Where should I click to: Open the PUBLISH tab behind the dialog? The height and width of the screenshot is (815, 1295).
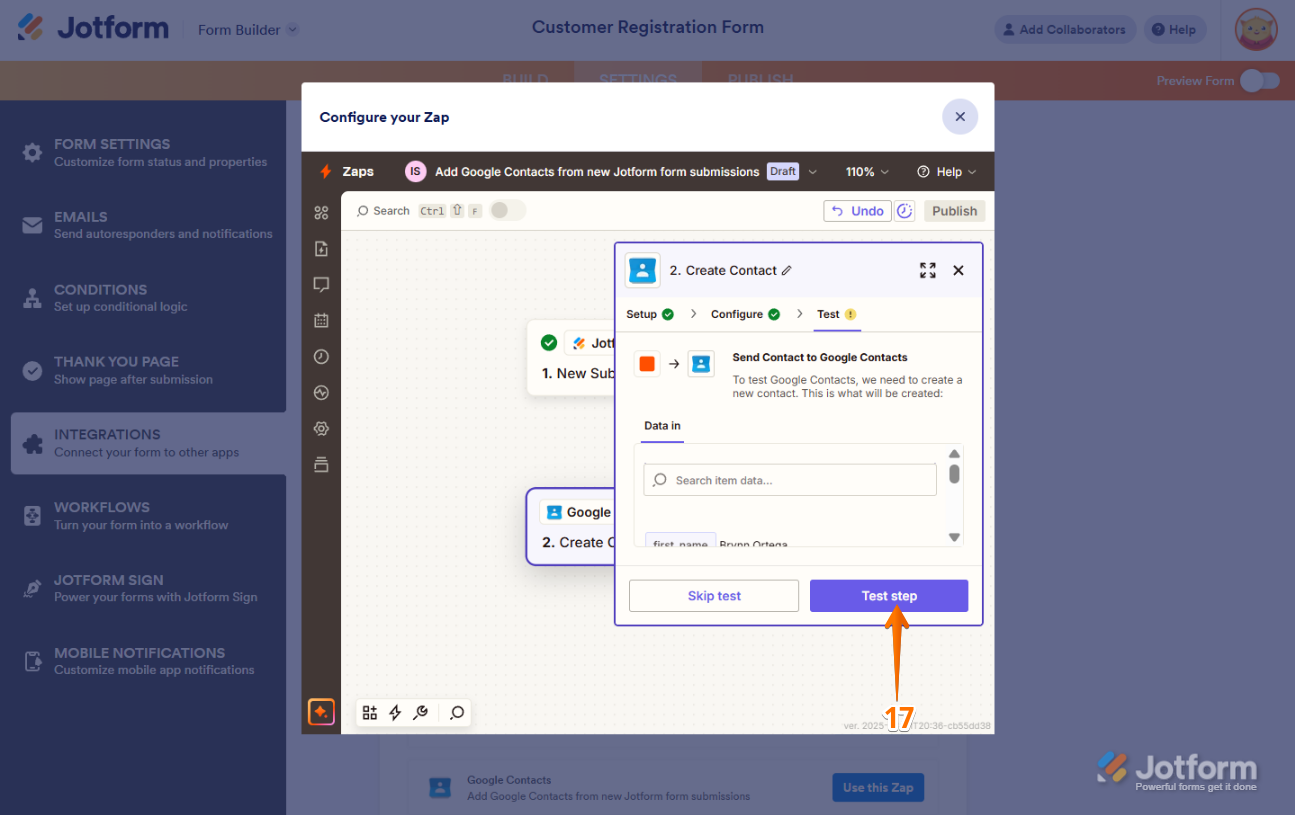tap(761, 79)
